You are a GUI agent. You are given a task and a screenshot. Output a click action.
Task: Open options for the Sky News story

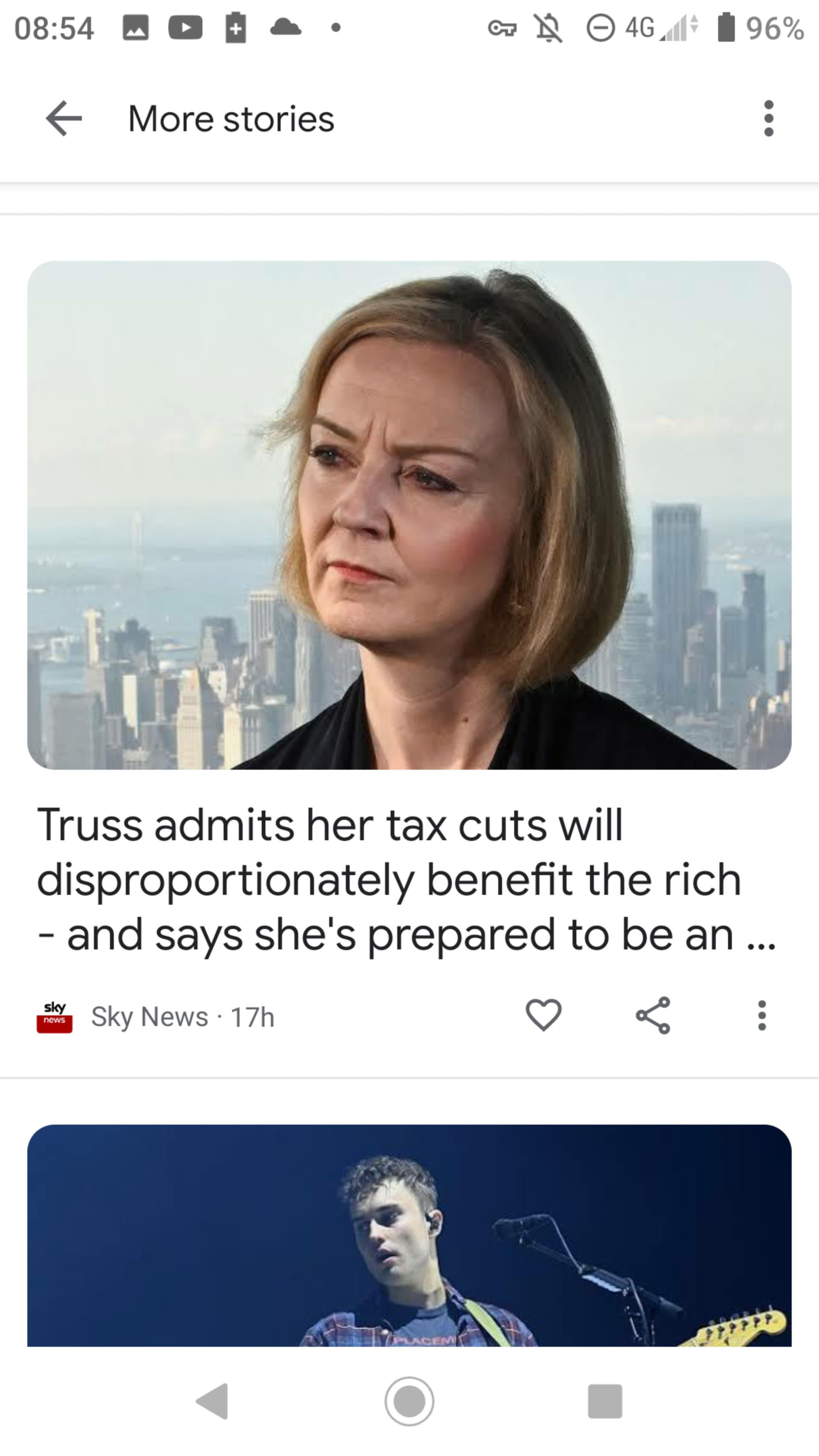(x=762, y=1016)
